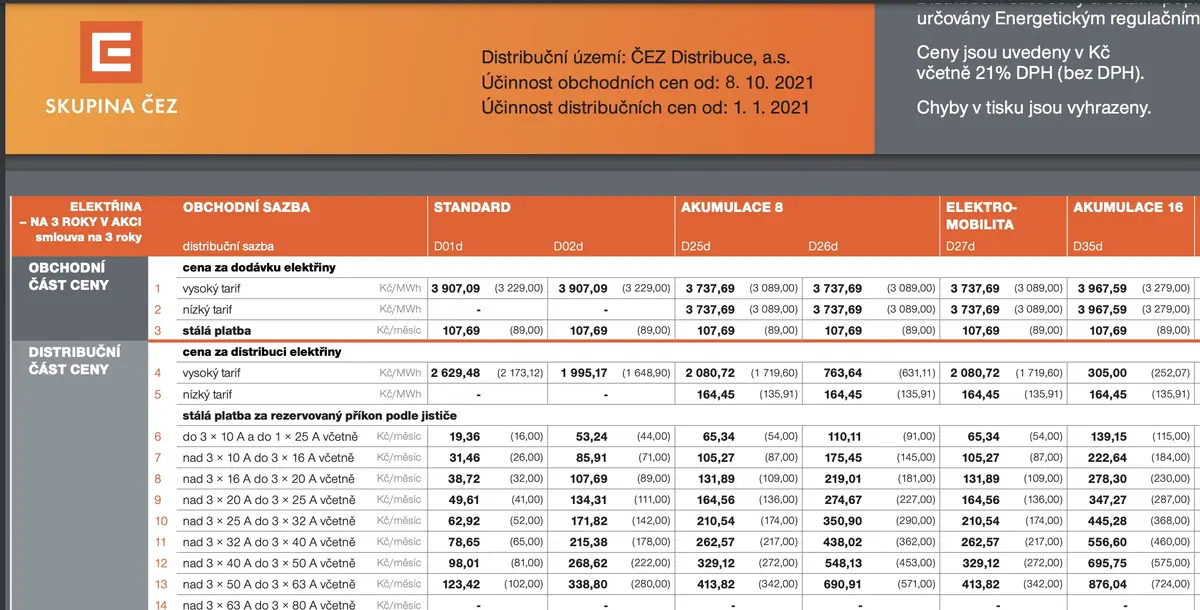This screenshot has height=610, width=1200.
Task: Click the 'ELEKTRO-MOBILITA' tariff header
Action: (x=980, y=215)
